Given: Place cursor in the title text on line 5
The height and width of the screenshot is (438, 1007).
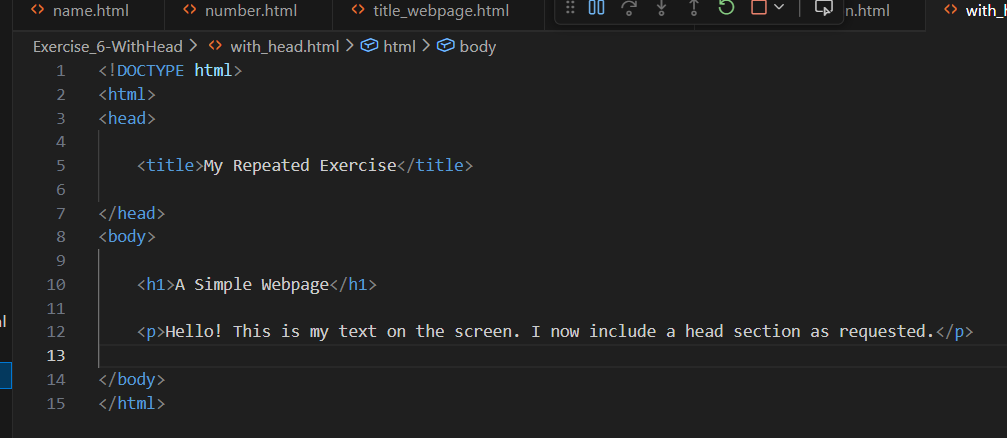Looking at the screenshot, I should pyautogui.click(x=300, y=166).
